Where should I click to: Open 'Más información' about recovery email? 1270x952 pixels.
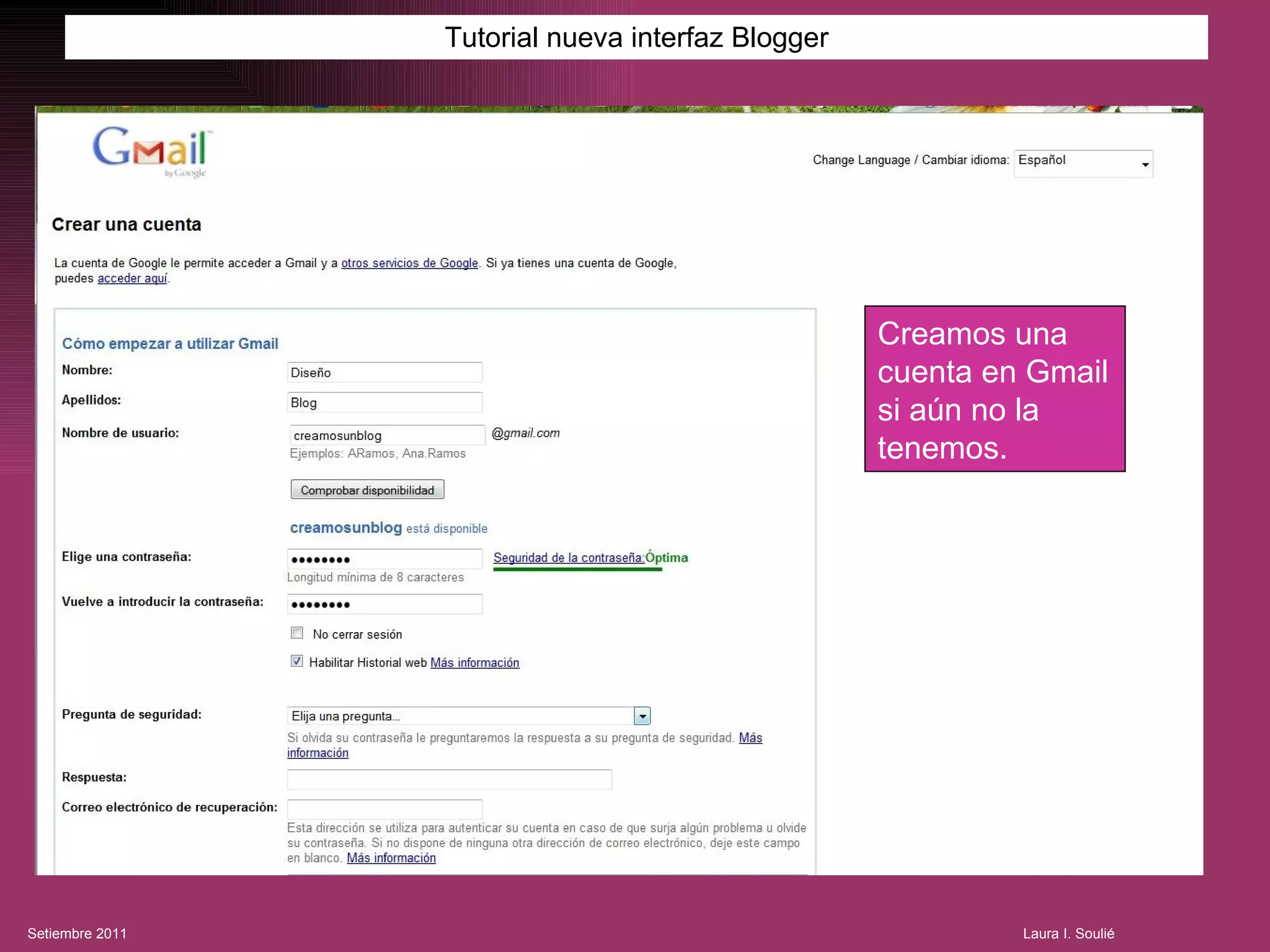(391, 858)
